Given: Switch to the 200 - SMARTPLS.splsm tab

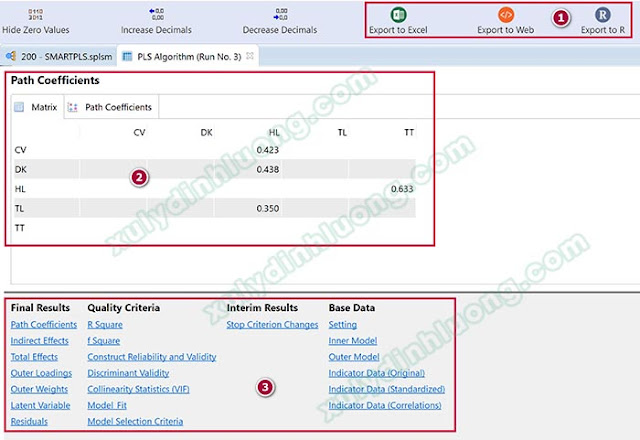Looking at the screenshot, I should click(x=59, y=56).
